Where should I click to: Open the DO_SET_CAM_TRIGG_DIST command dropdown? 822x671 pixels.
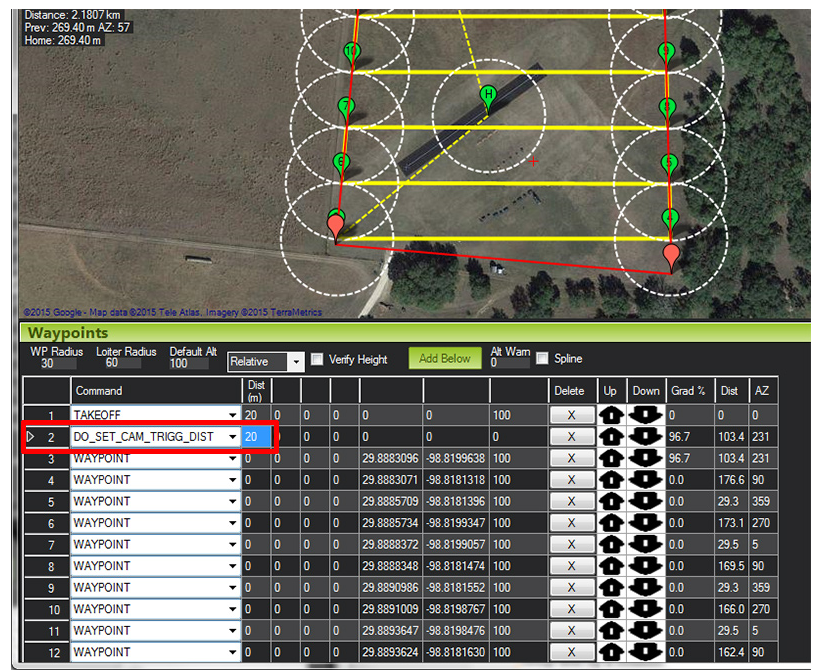(233, 437)
